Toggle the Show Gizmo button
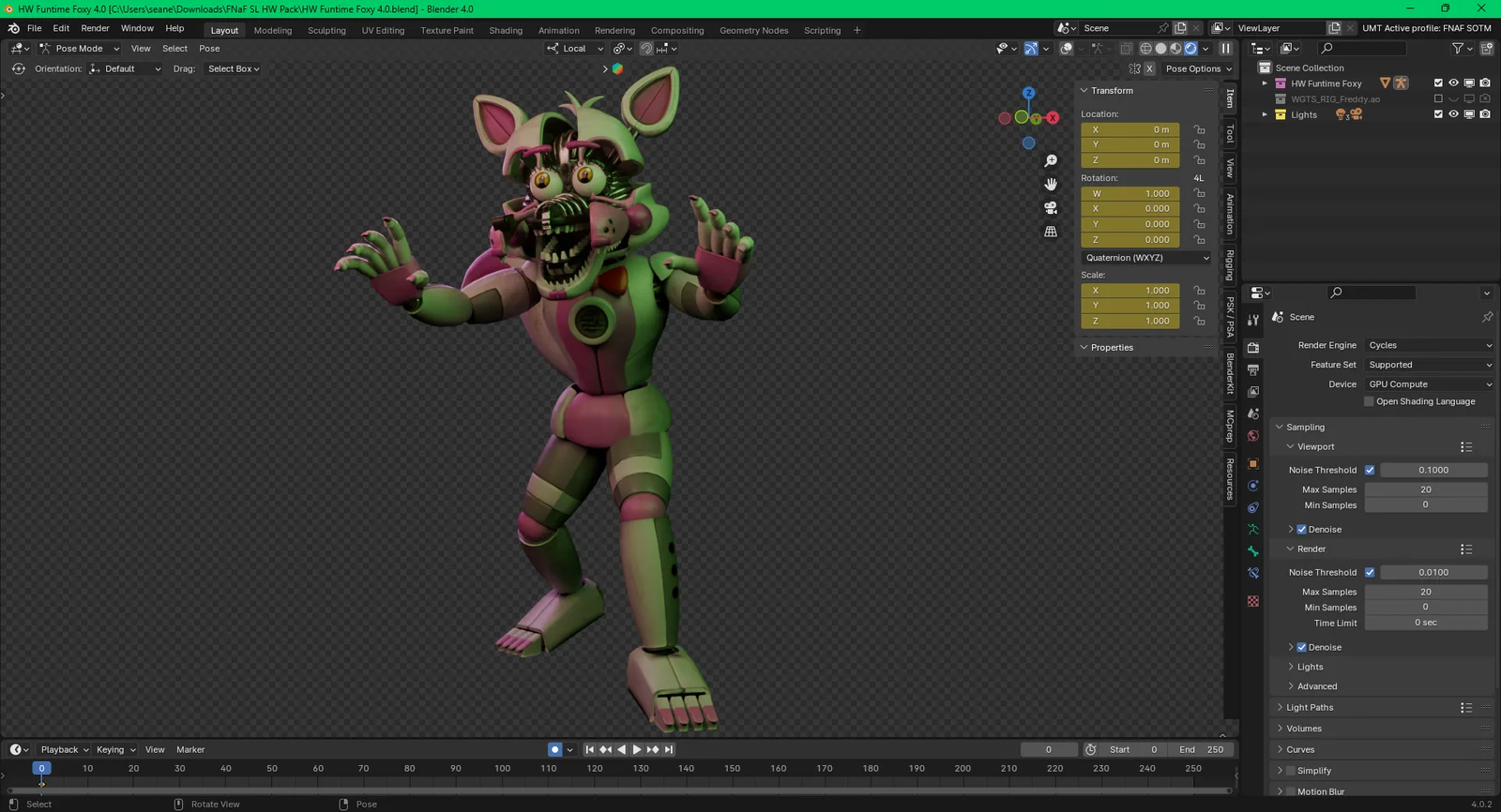Viewport: 1501px width, 812px height. pos(1031,49)
